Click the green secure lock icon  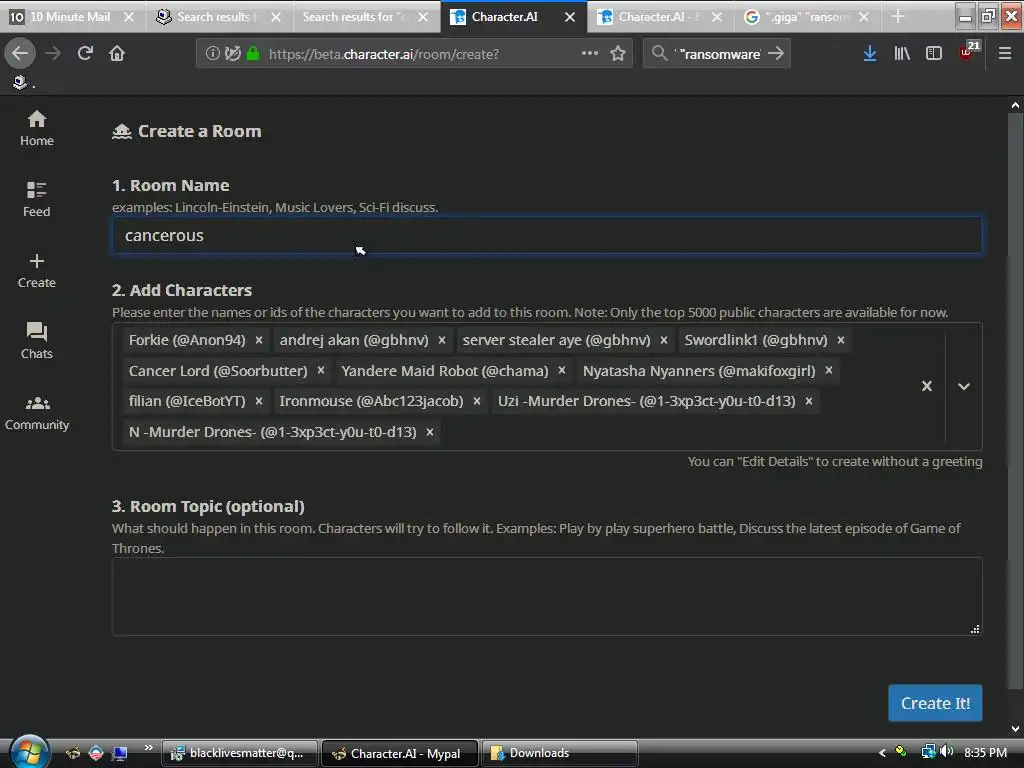[x=253, y=54]
